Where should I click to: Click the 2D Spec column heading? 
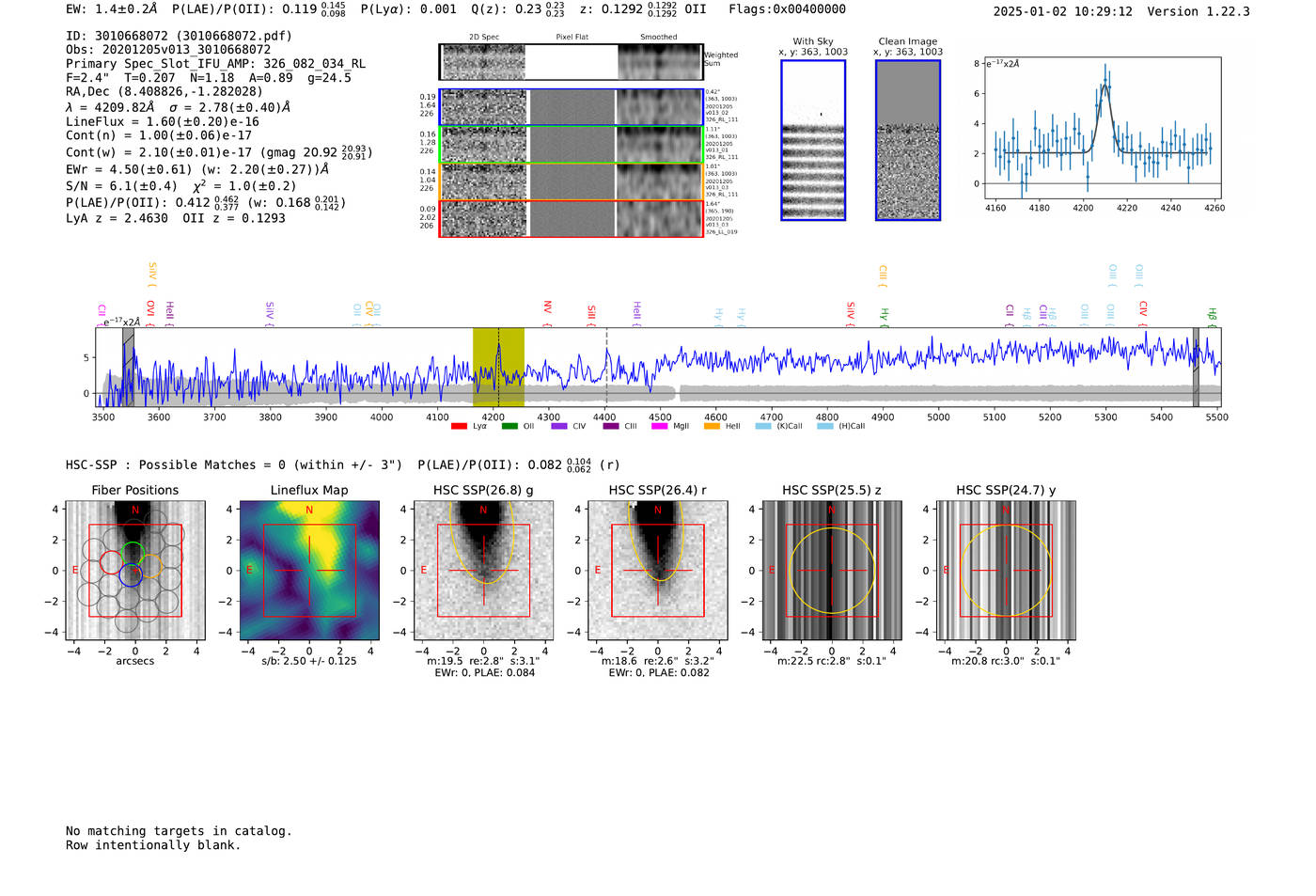484,38
